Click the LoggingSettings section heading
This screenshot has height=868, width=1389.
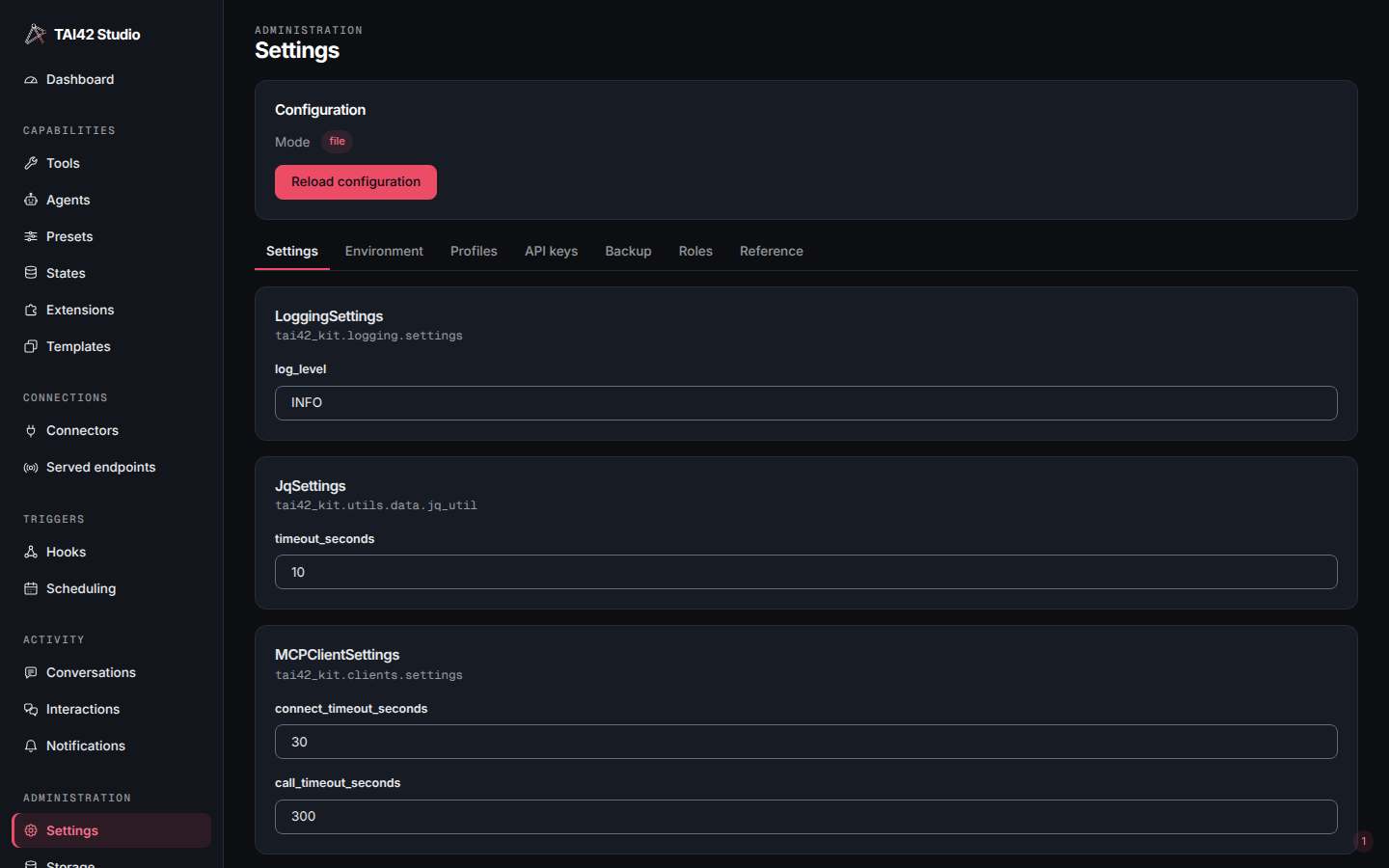click(329, 316)
